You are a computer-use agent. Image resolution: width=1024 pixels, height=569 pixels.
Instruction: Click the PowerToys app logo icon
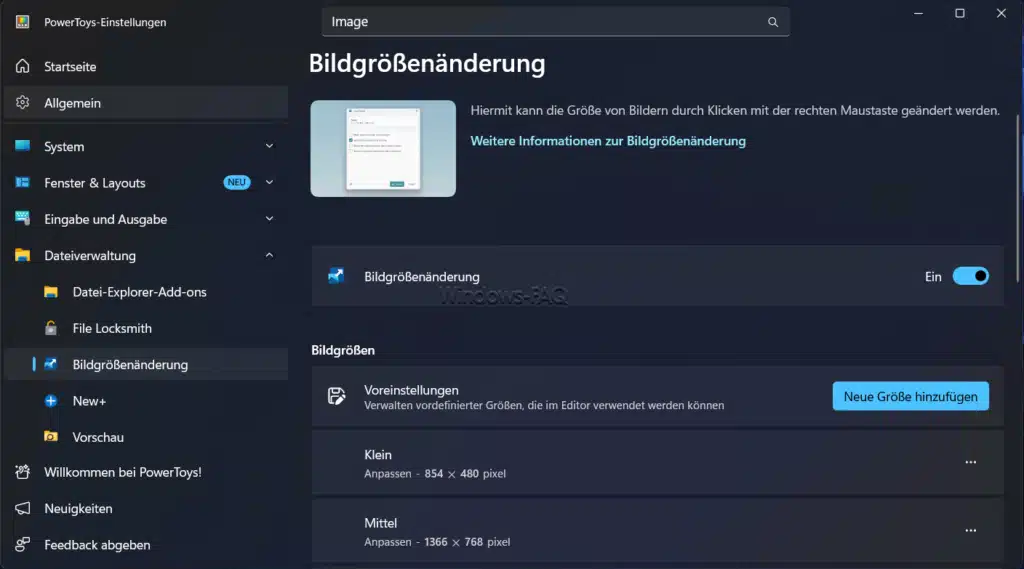22,22
